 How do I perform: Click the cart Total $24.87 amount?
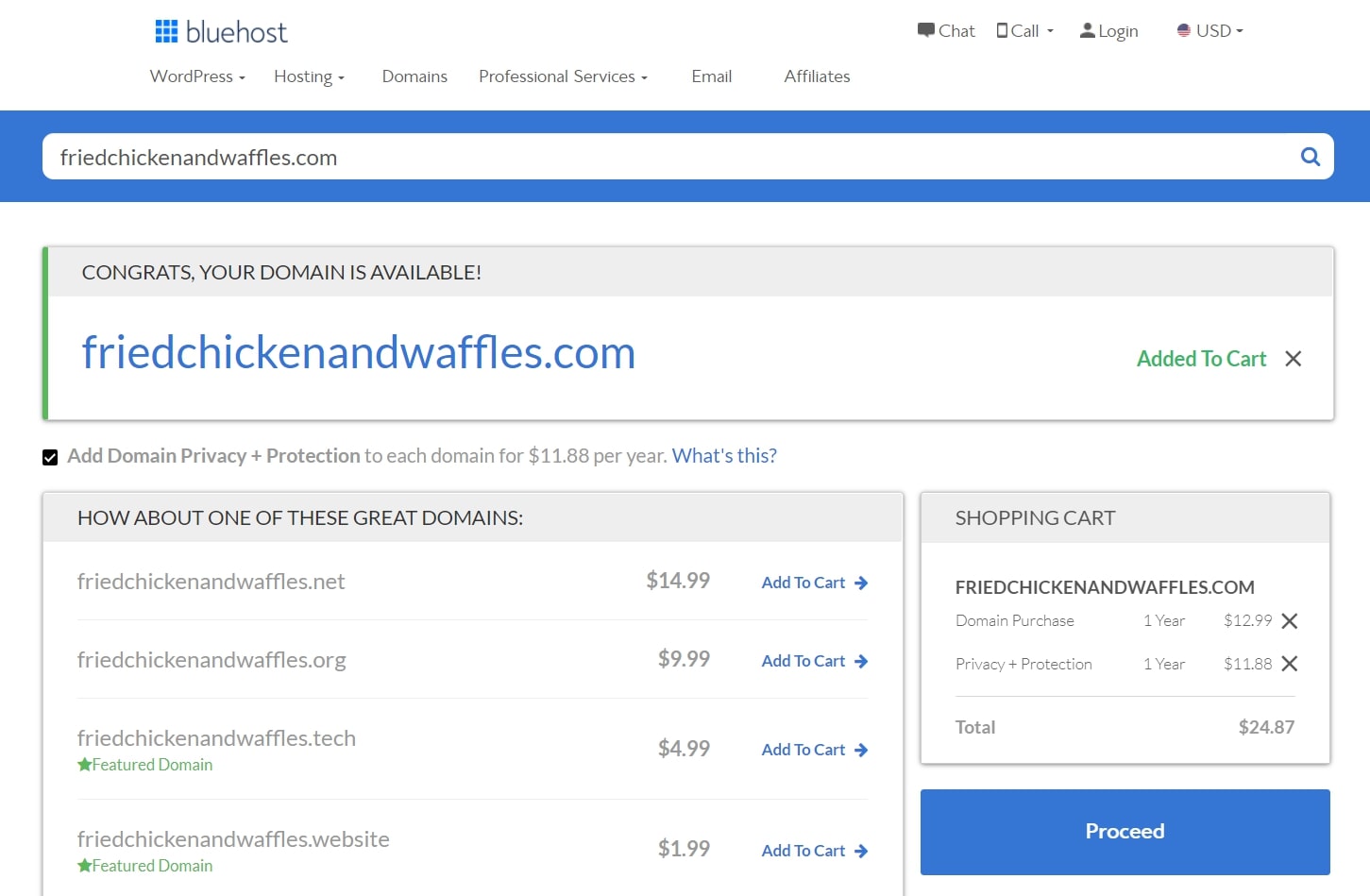point(1266,728)
